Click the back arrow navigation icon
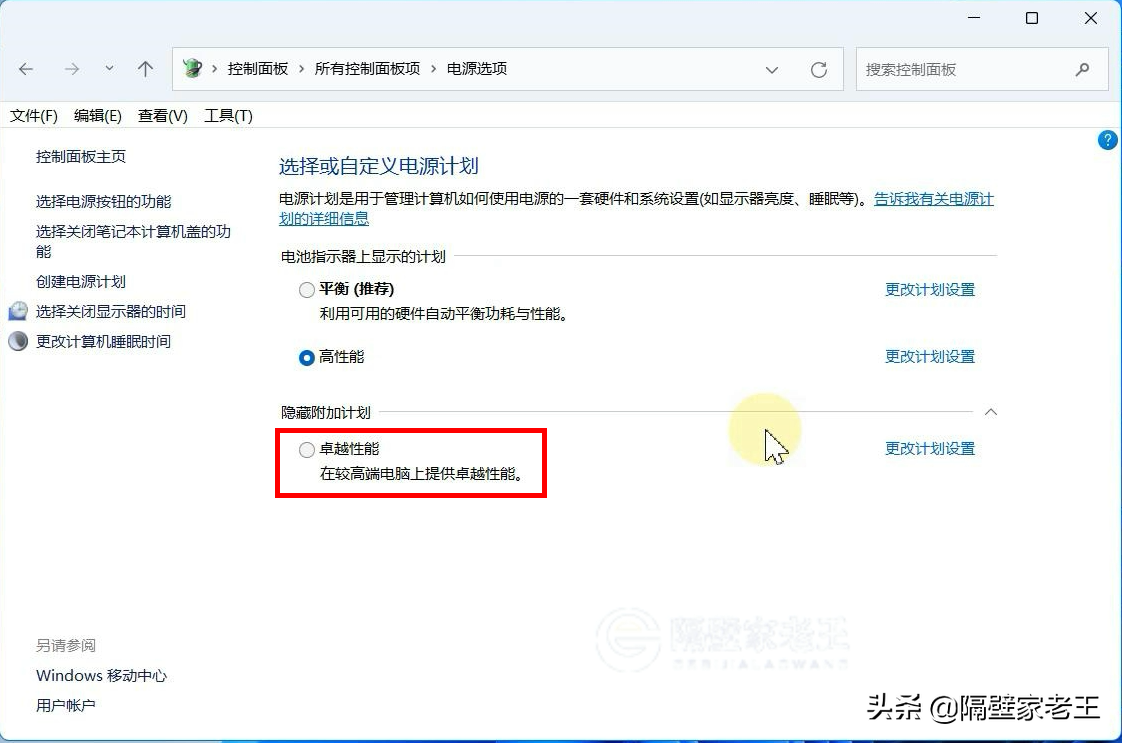The width and height of the screenshot is (1122, 743). [26, 69]
